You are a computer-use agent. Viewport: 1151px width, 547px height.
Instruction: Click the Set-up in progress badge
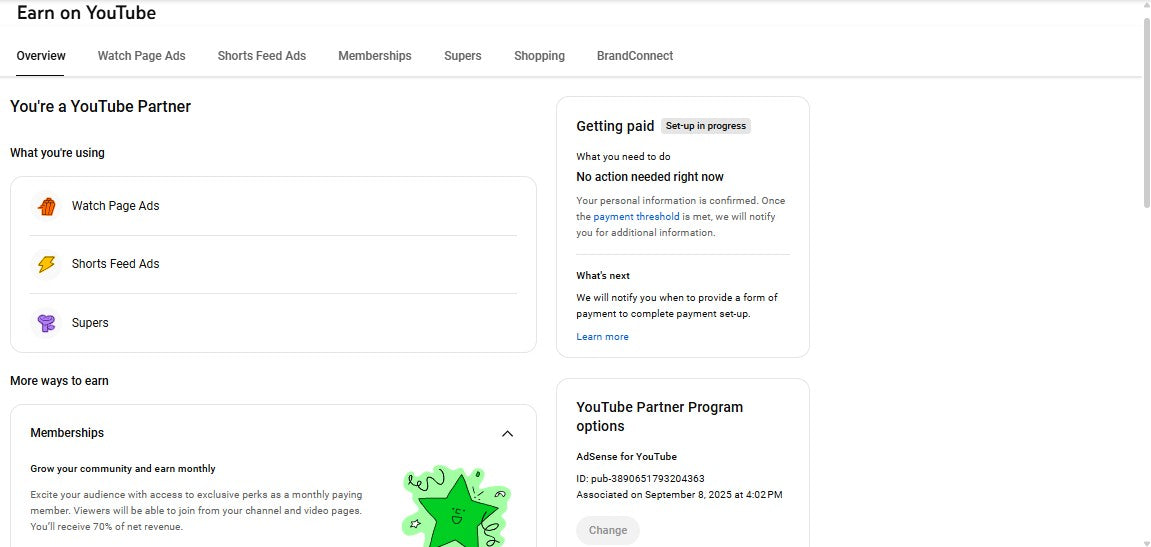(706, 126)
